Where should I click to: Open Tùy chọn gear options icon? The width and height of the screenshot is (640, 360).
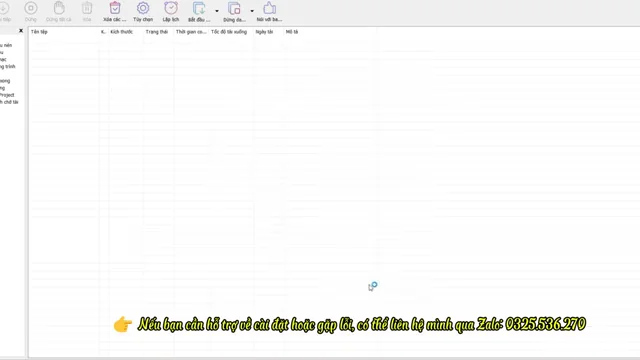(x=143, y=8)
